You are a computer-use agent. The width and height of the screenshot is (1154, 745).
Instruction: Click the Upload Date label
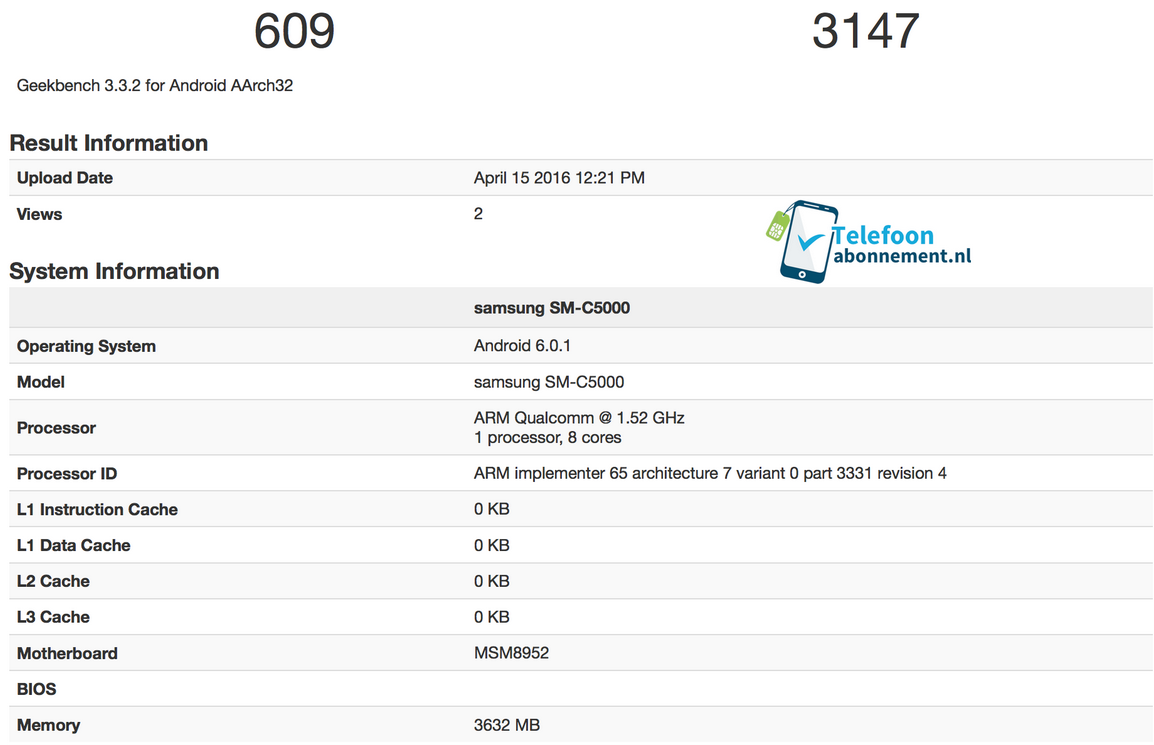coord(65,177)
